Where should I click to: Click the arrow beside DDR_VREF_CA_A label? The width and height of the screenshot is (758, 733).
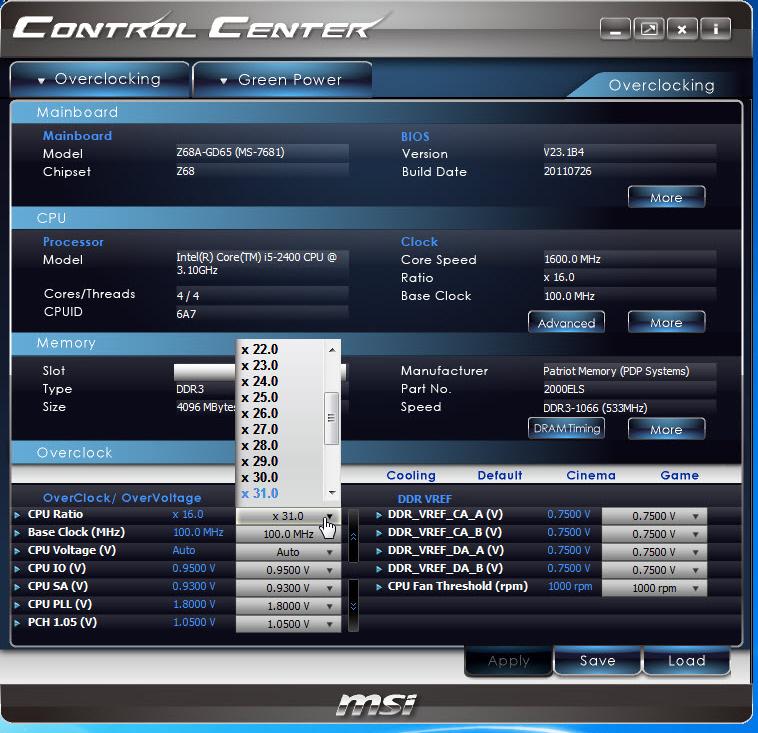click(379, 515)
